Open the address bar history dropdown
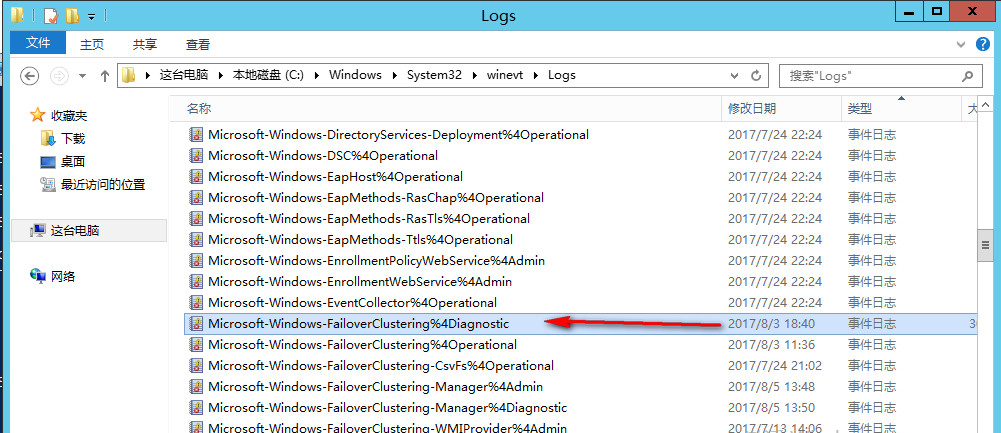Screen dimensions: 1001x433 pos(734,75)
